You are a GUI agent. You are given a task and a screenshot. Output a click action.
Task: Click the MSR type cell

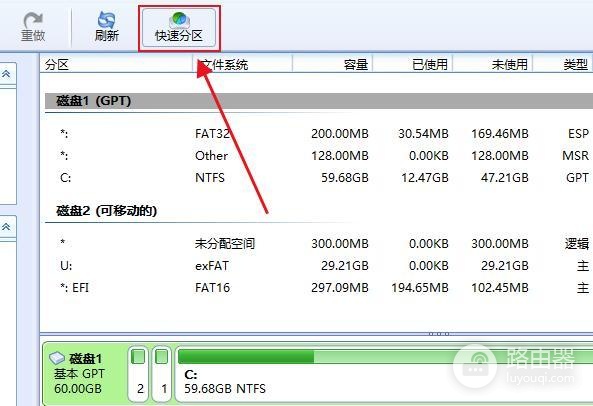[576, 155]
